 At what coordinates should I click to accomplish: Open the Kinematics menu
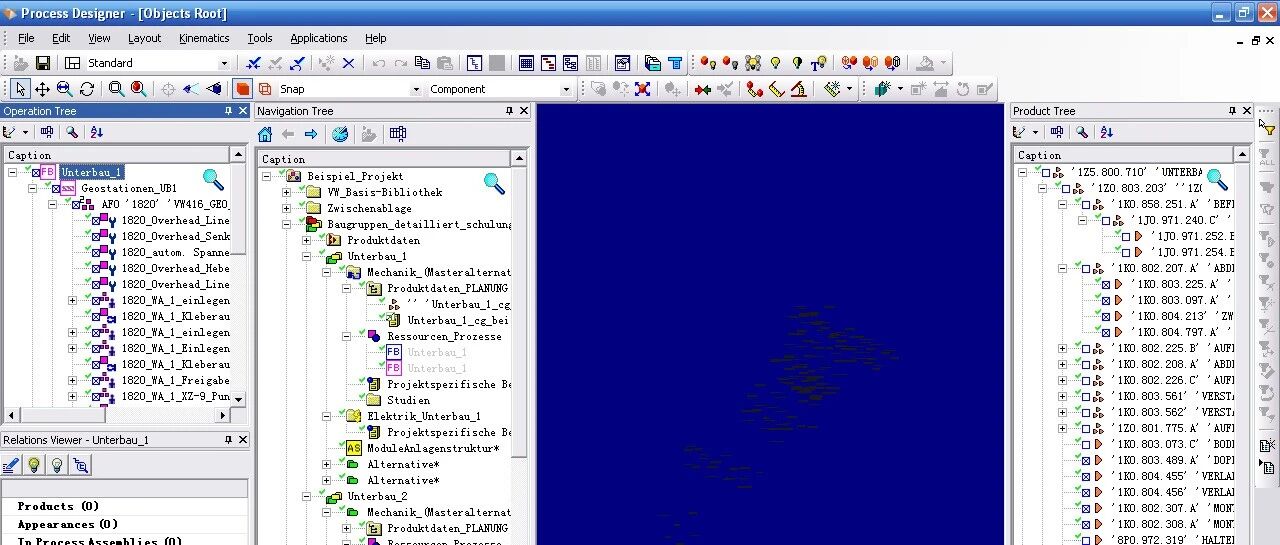[x=204, y=38]
